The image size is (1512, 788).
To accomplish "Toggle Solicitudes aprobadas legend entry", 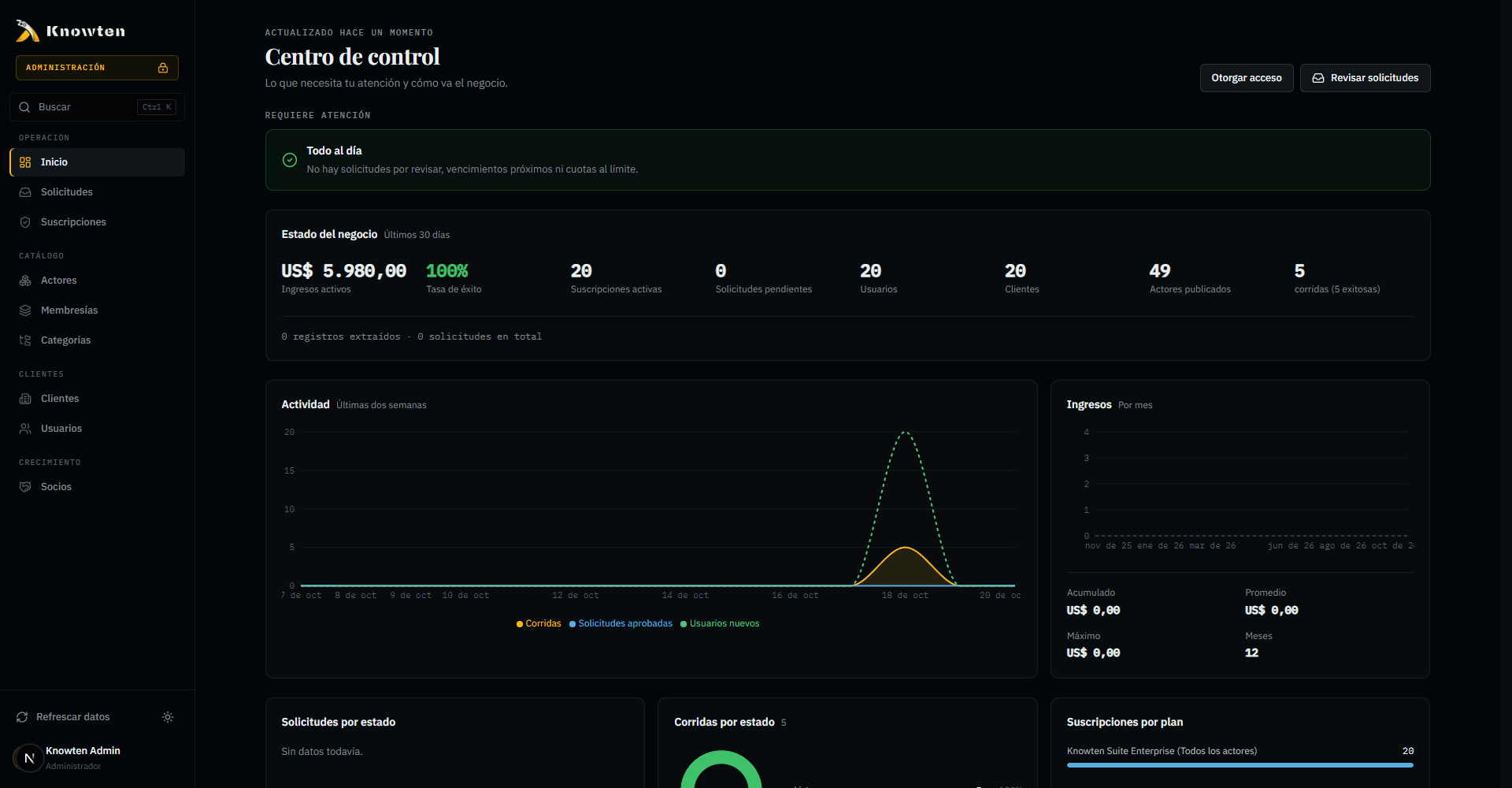I will tap(621, 623).
